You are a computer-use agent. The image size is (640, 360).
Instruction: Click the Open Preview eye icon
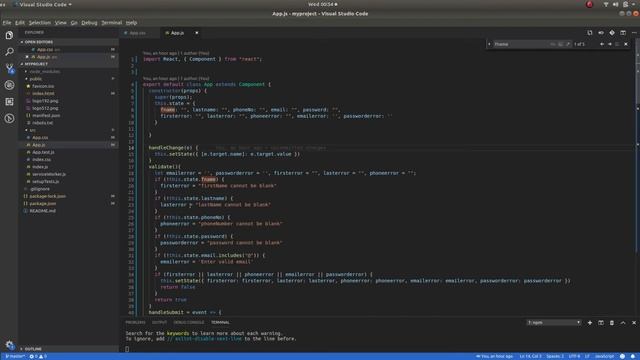601,33
